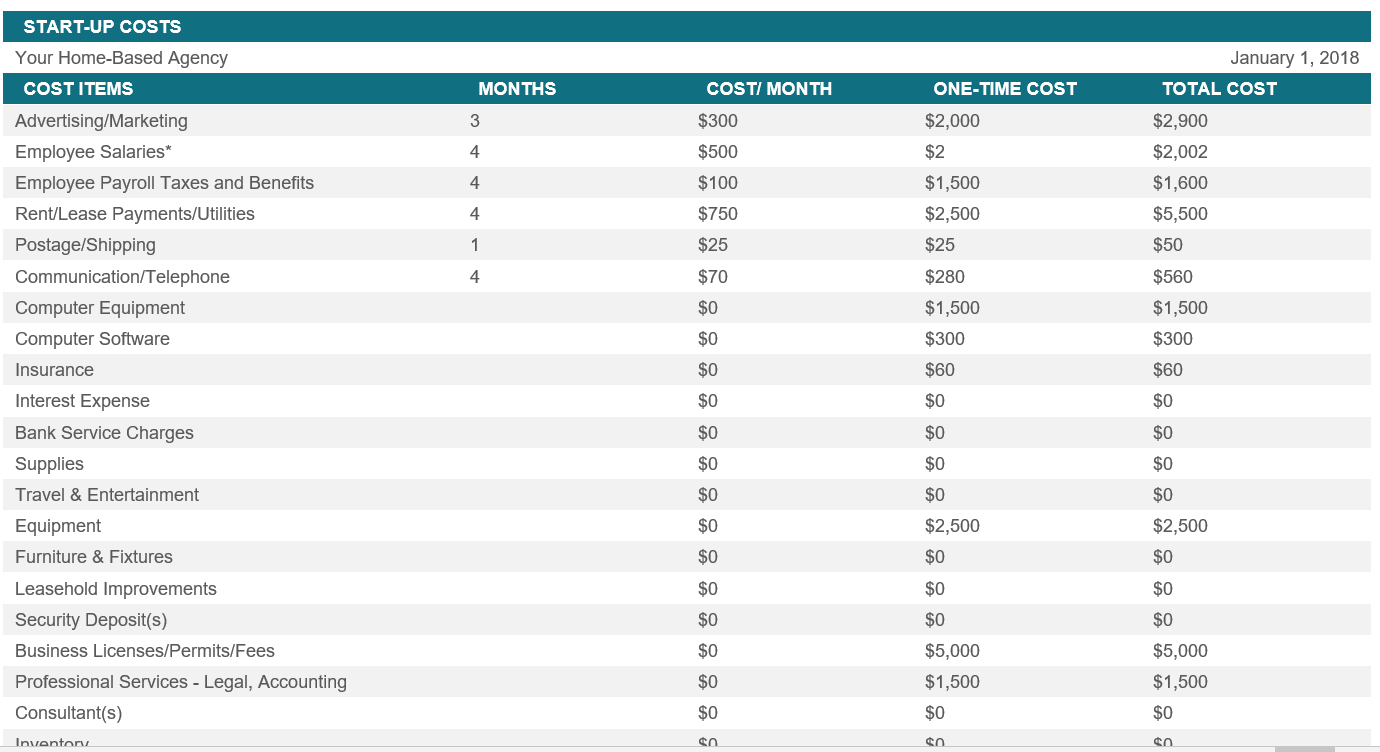
Task: Click the Advertising/Marketing months value
Action: pos(475,121)
